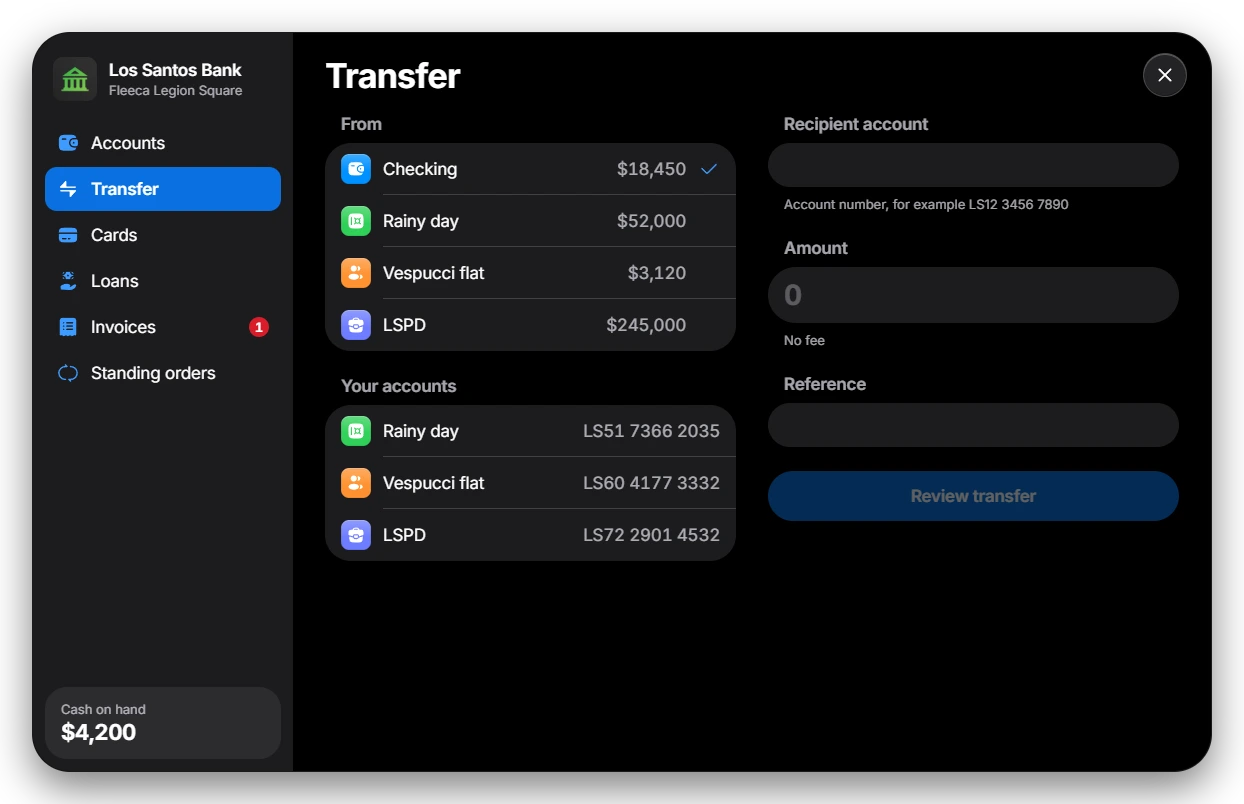Click the Fleeca Legion Square subtitle
1244x804 pixels.
pos(176,91)
